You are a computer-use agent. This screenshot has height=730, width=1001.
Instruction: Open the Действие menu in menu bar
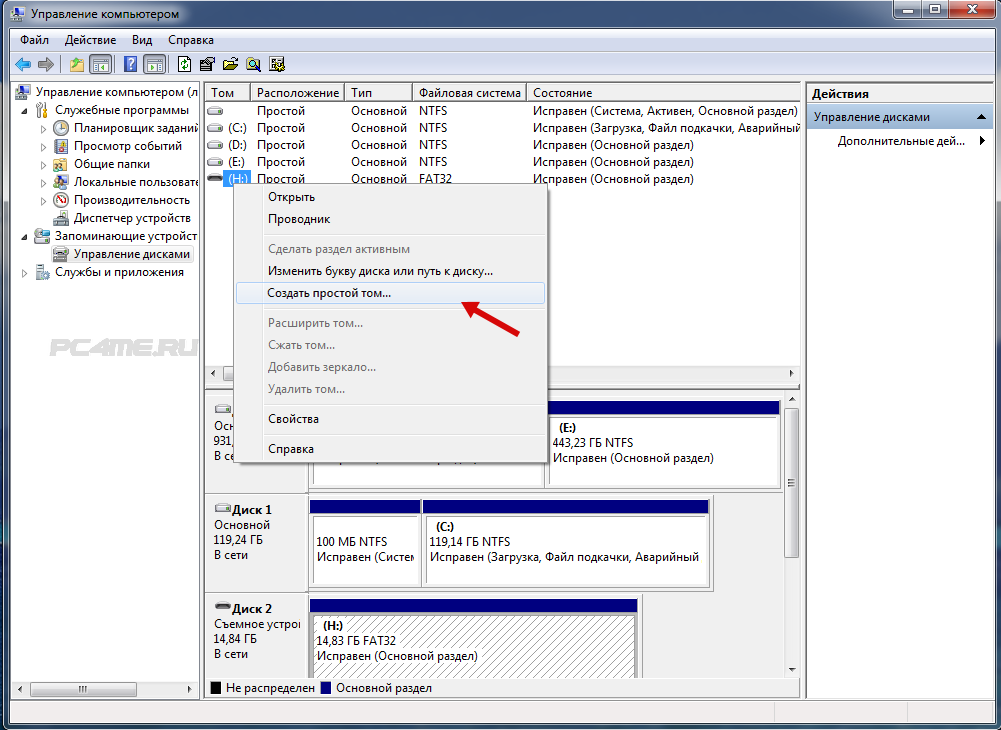tap(90, 40)
